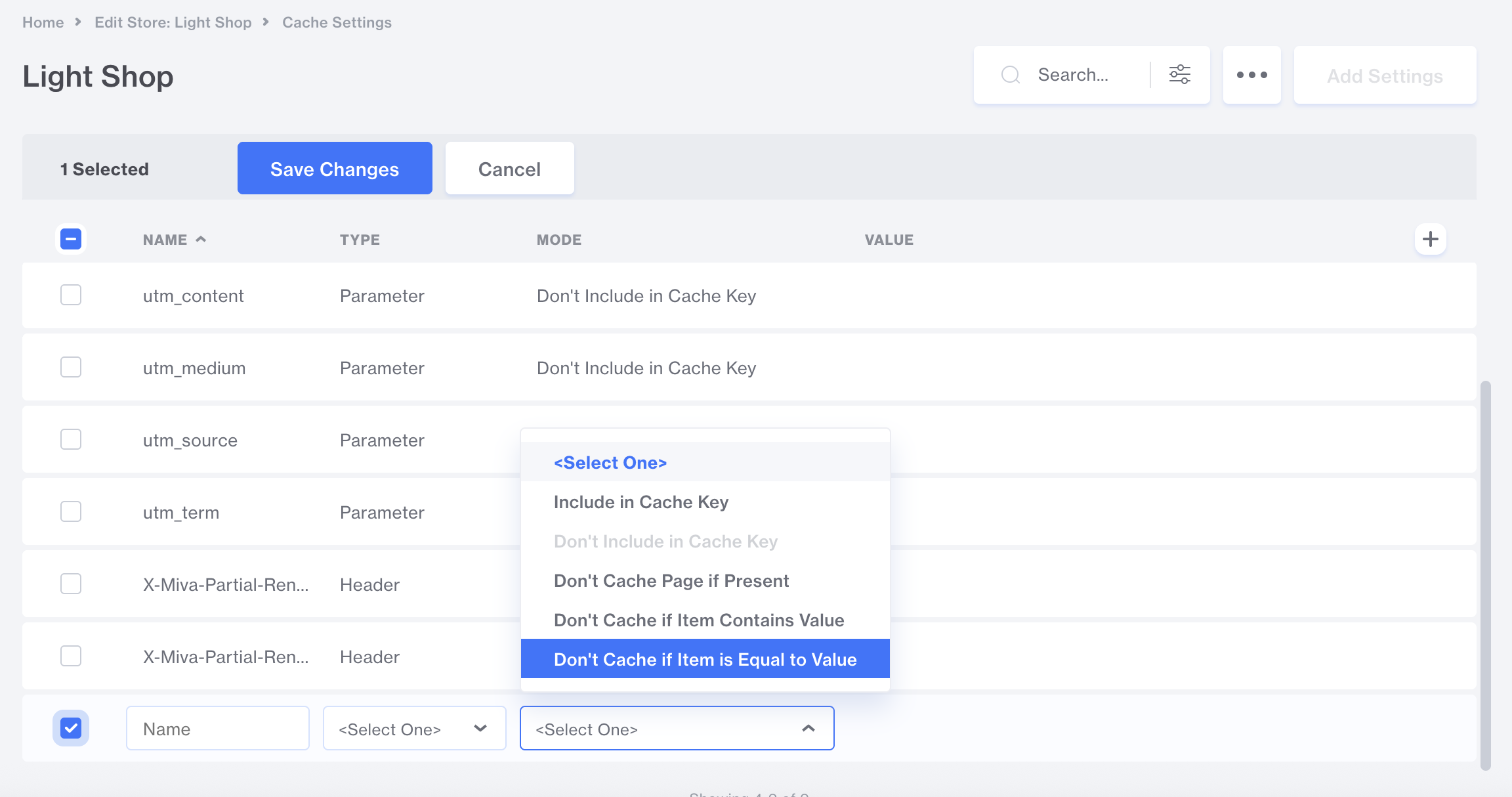
Task: Open the Type <Select One> dropdown
Action: click(x=415, y=728)
